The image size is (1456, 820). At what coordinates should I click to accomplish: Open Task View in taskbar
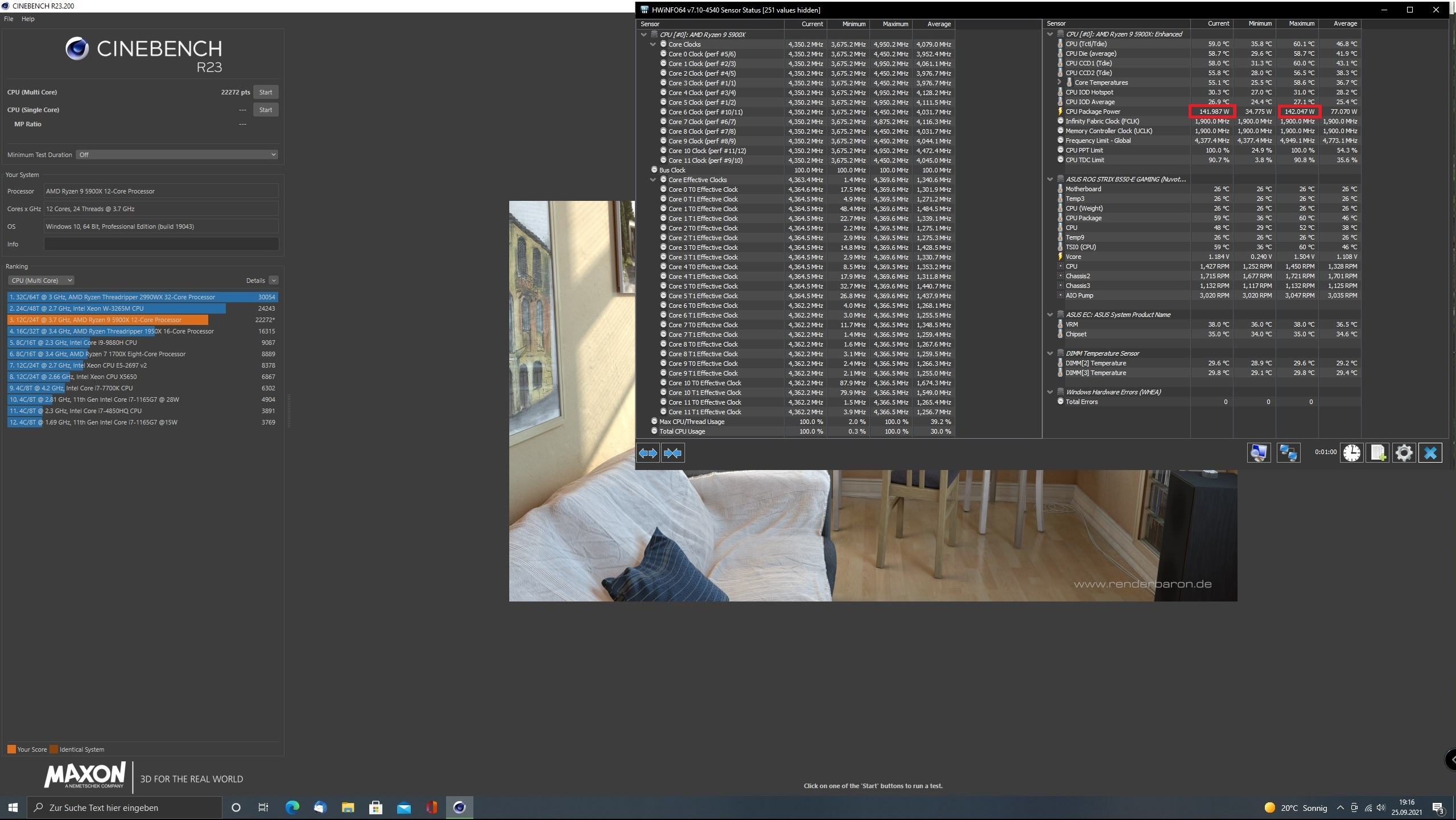click(263, 807)
